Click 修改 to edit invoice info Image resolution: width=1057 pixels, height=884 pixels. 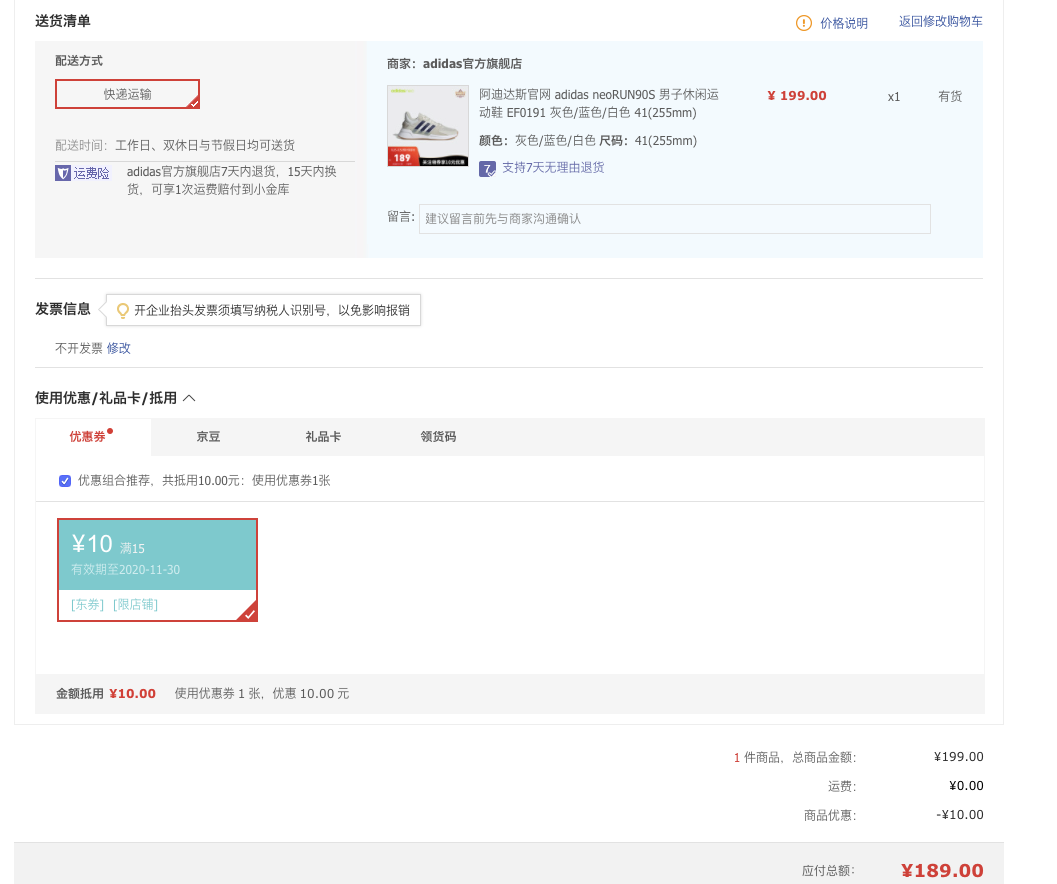(119, 348)
